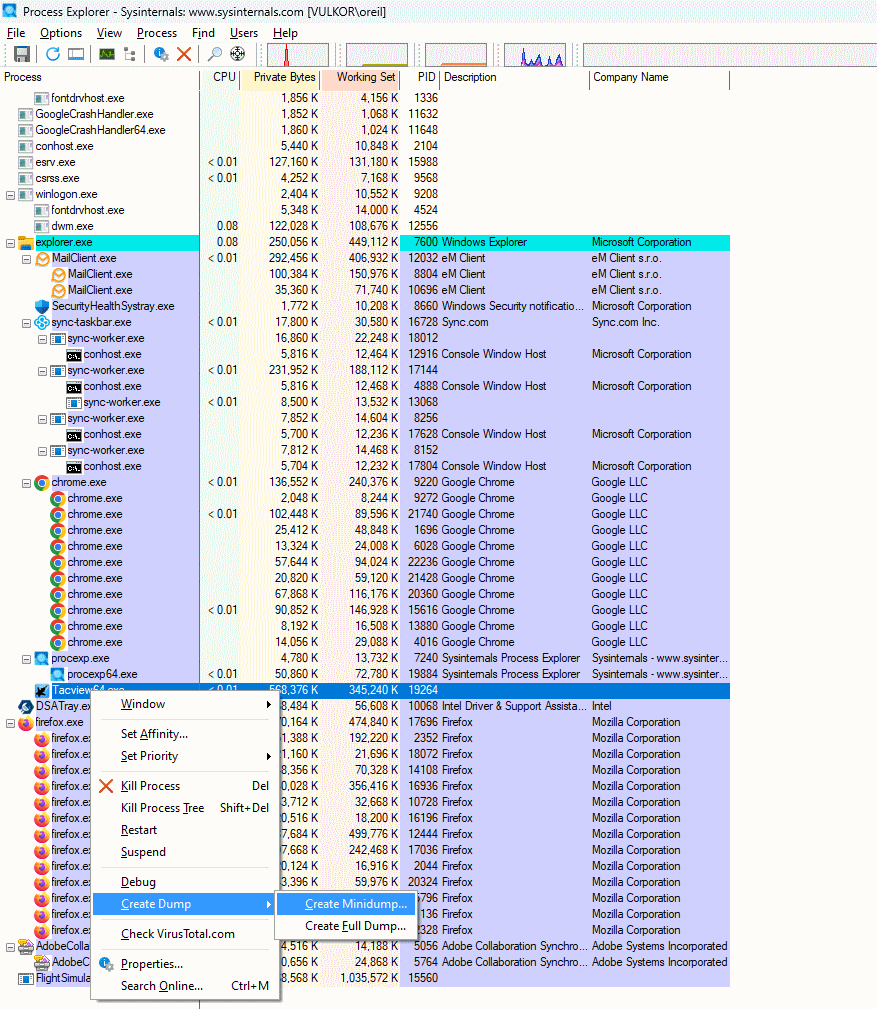This screenshot has height=1009, width=877.
Task: Click the Save toolbar icon
Action: (x=22, y=55)
